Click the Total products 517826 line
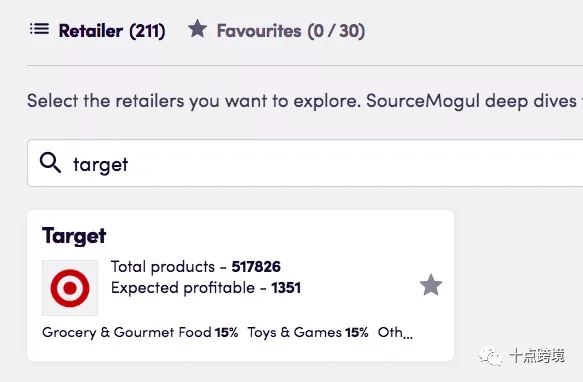 point(196,267)
